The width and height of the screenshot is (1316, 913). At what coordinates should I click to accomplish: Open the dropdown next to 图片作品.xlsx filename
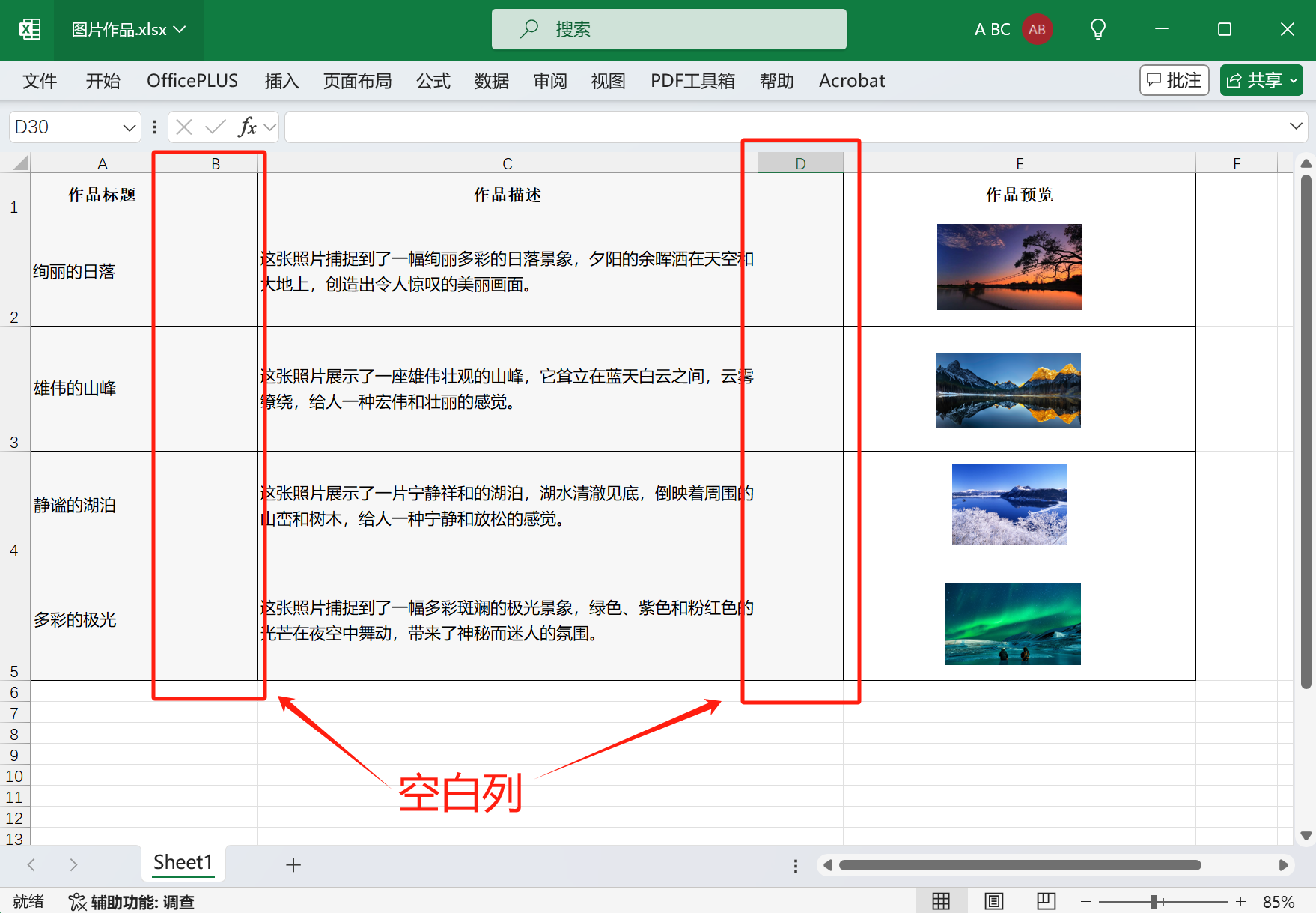point(178,30)
